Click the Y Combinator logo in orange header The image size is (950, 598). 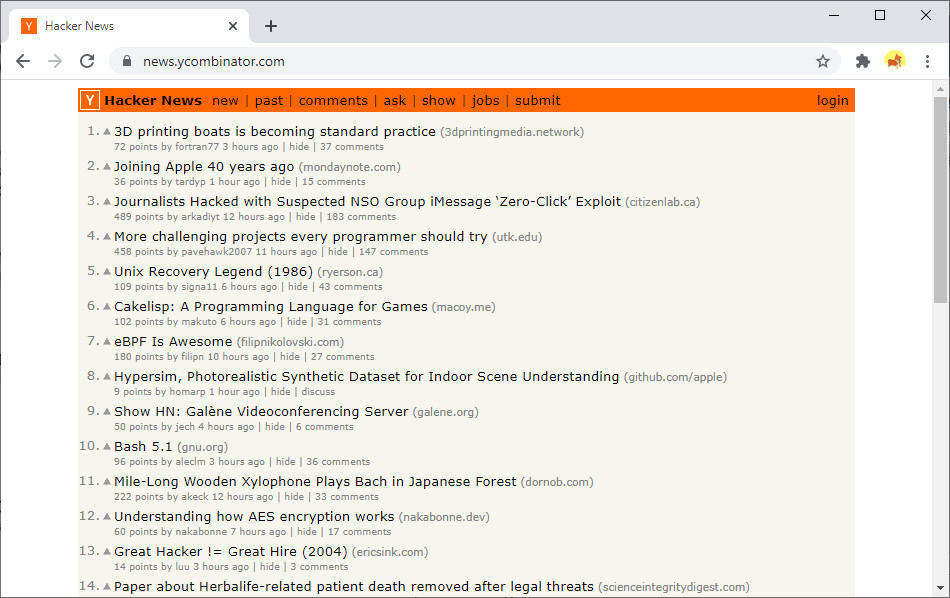[90, 101]
